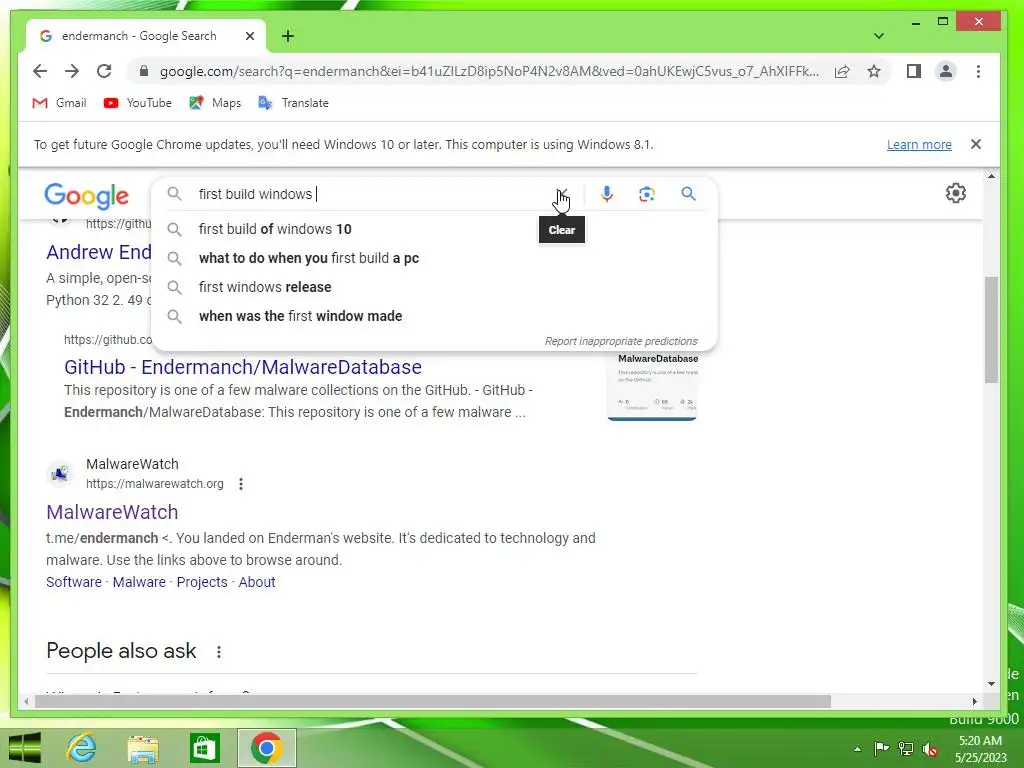Dismiss the Chrome update notification bar
The height and width of the screenshot is (768, 1024).
[x=976, y=144]
